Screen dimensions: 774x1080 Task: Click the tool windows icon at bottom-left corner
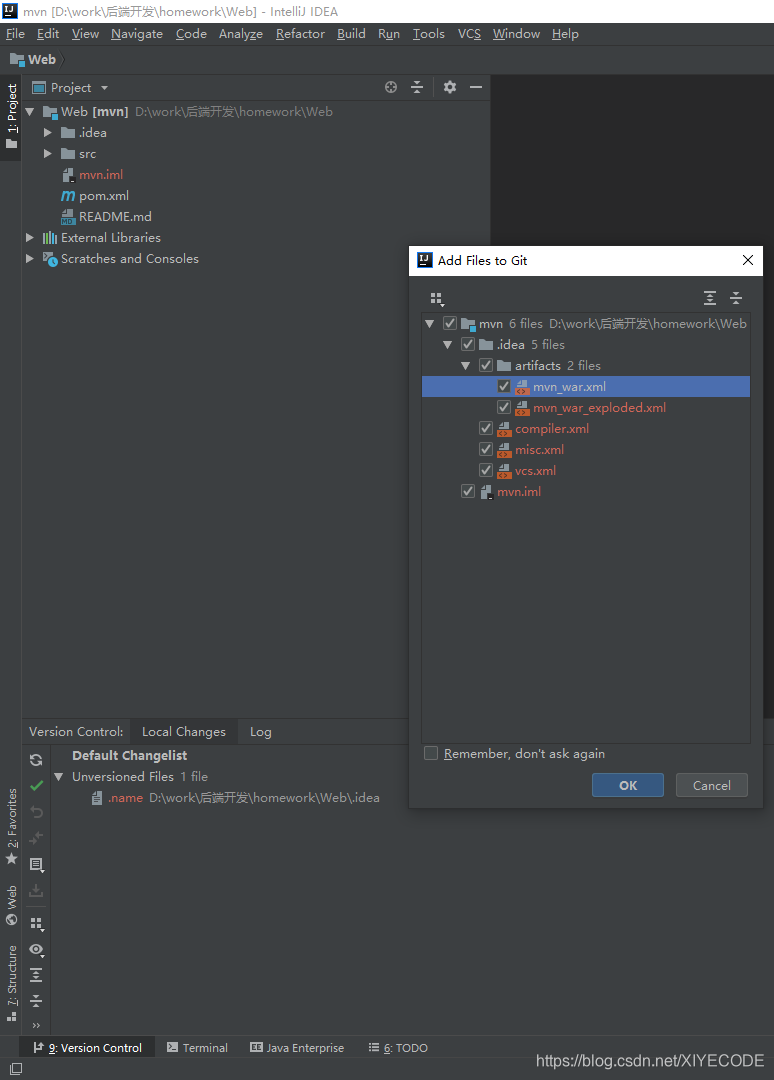(15, 1068)
